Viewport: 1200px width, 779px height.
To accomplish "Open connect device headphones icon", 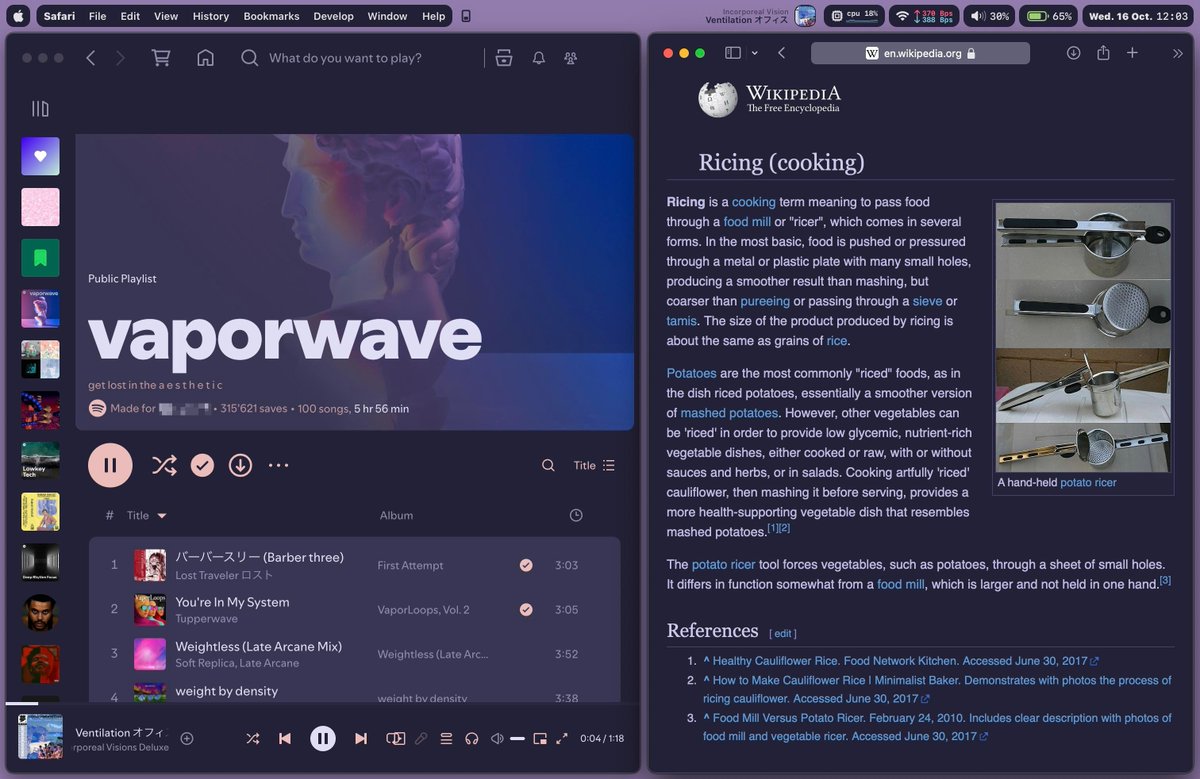I will (471, 738).
